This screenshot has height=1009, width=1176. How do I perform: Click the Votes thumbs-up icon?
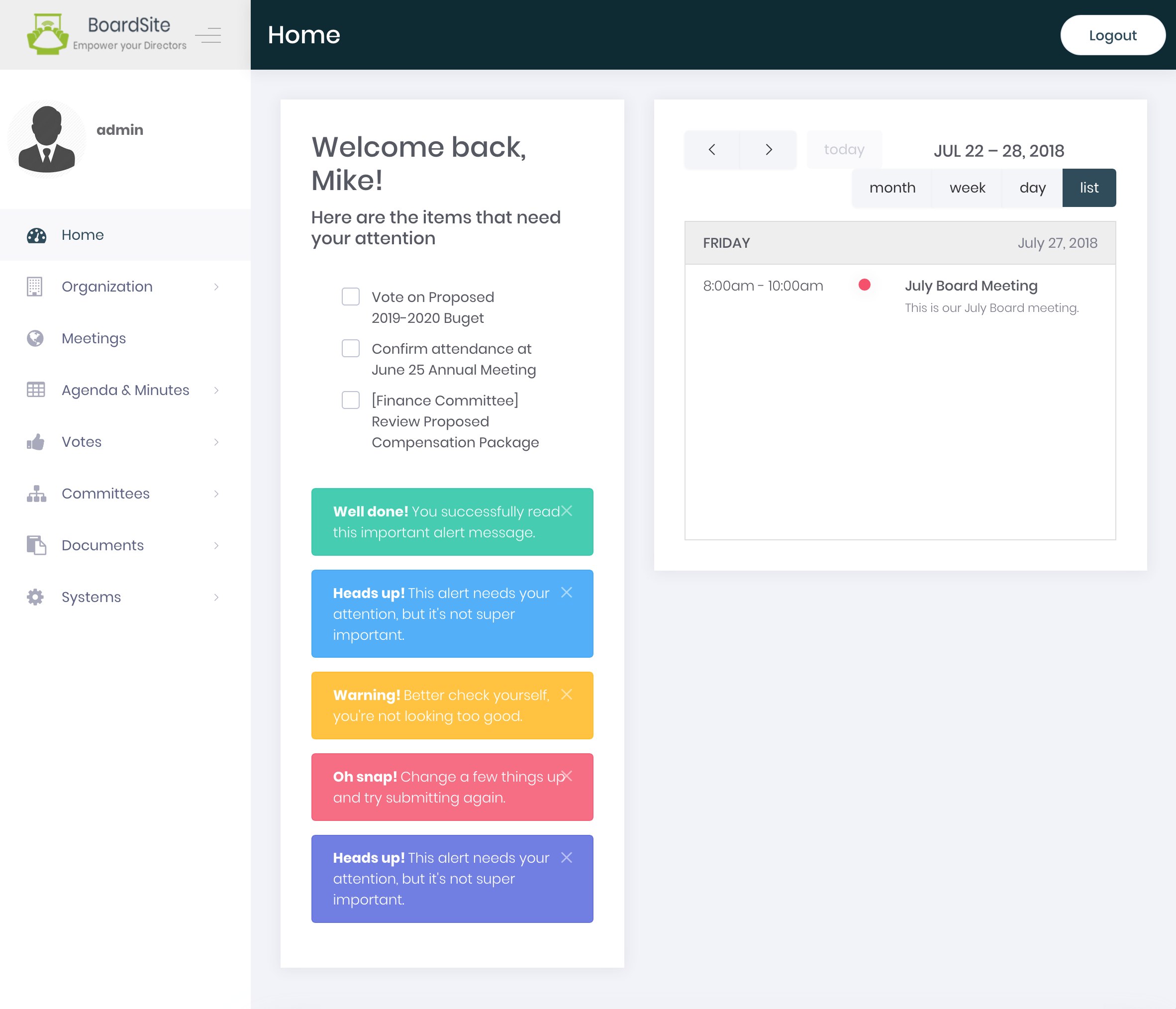[35, 441]
